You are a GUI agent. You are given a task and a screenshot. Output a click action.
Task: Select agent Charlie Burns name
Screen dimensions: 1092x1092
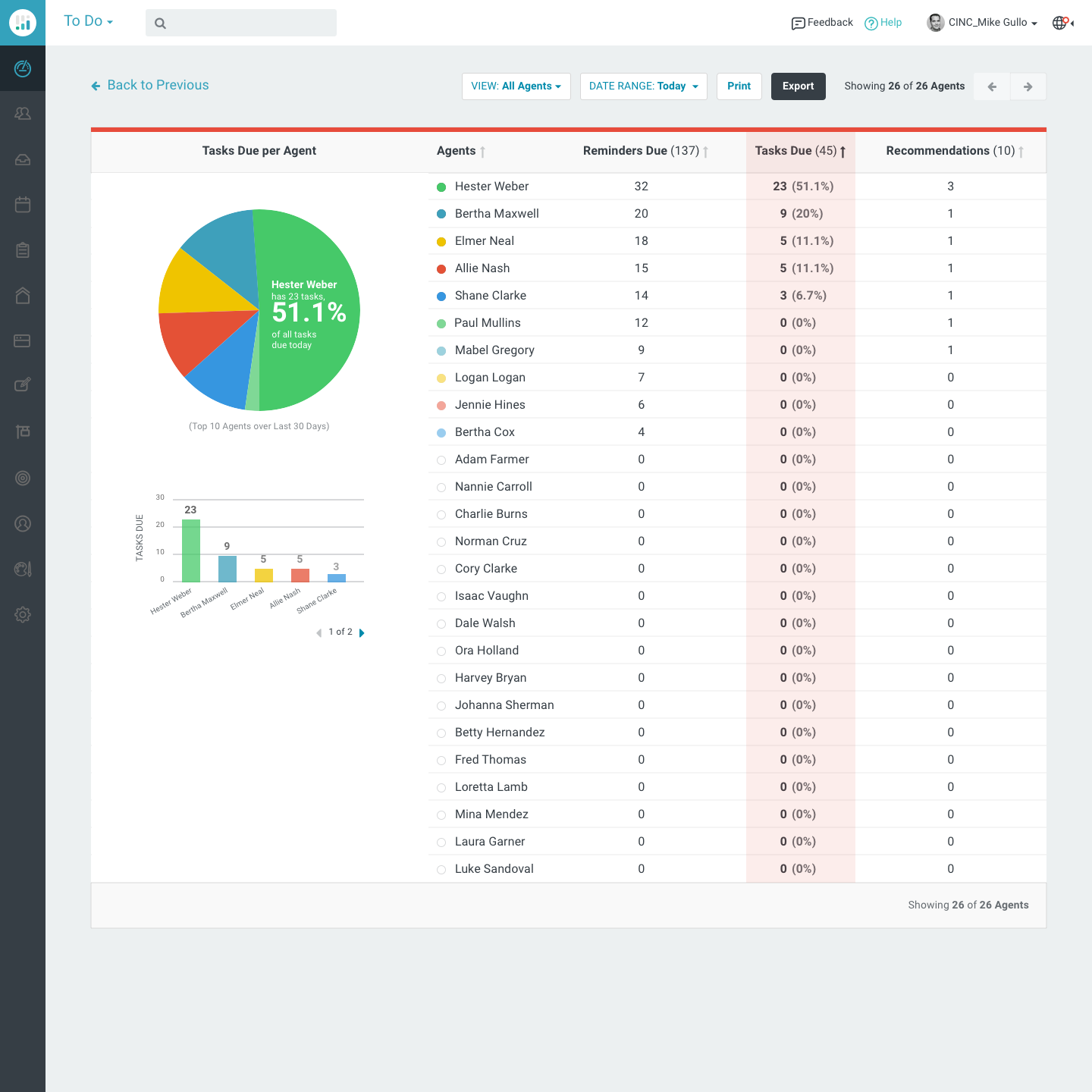491,514
